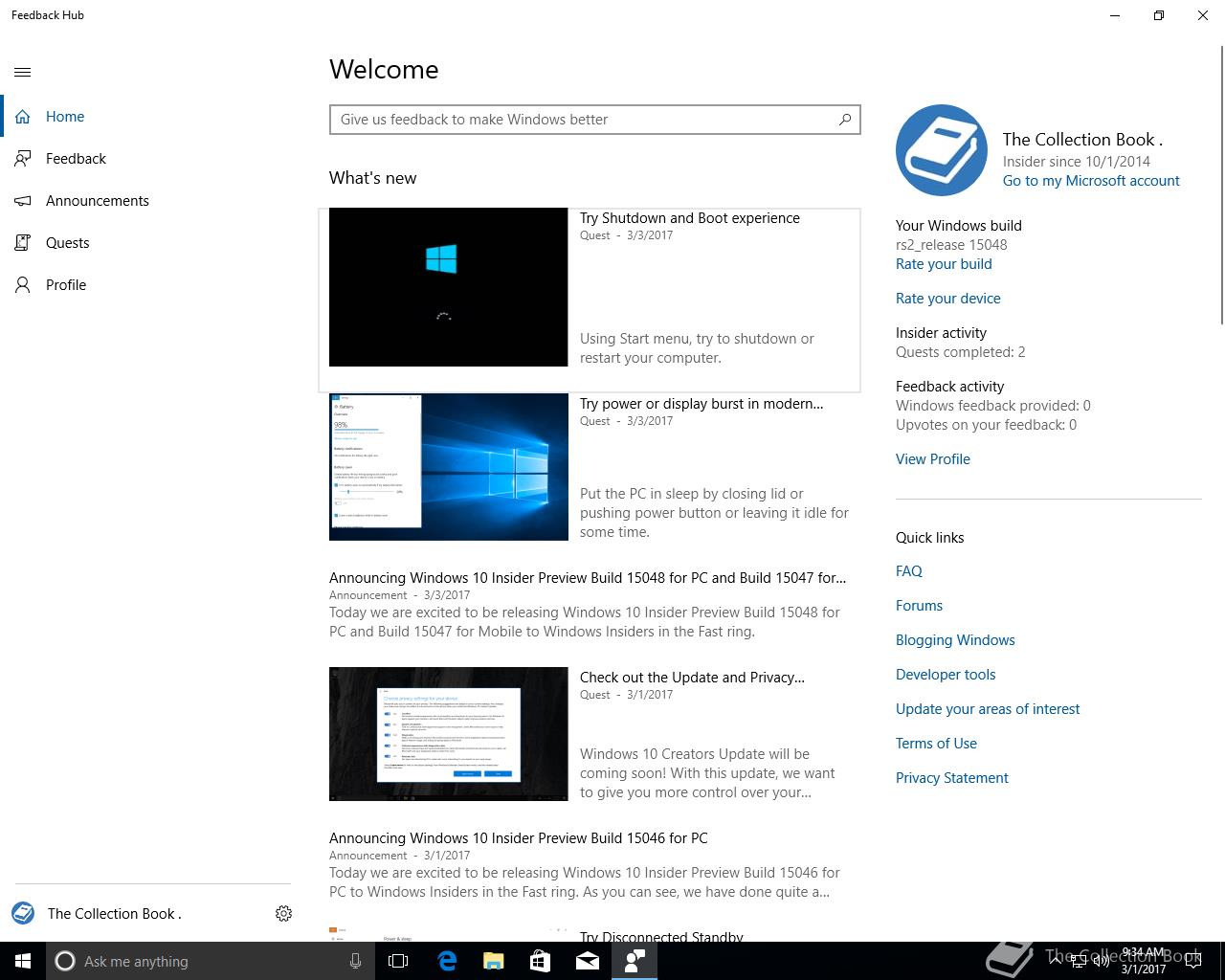Viewport: 1225px width, 980px height.
Task: Click the Rate your build link
Action: [x=944, y=264]
